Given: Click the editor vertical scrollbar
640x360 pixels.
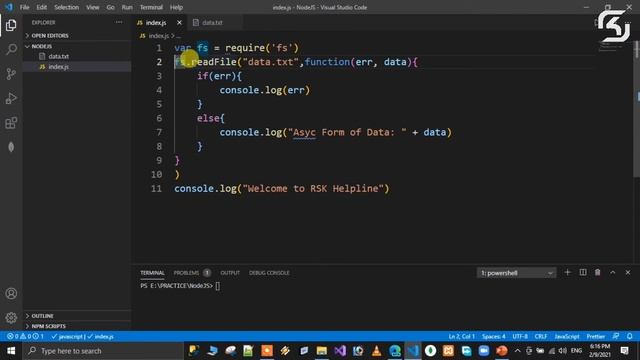Looking at the screenshot, I should click(637, 109).
